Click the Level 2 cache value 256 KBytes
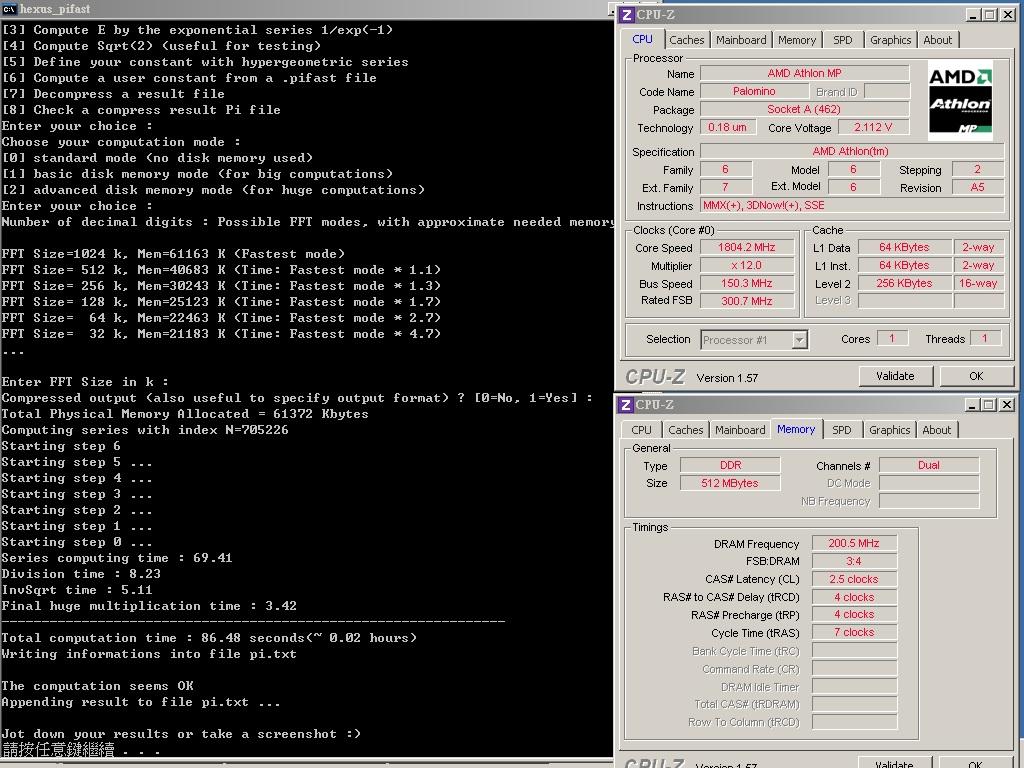Image resolution: width=1024 pixels, height=768 pixels. [x=904, y=283]
